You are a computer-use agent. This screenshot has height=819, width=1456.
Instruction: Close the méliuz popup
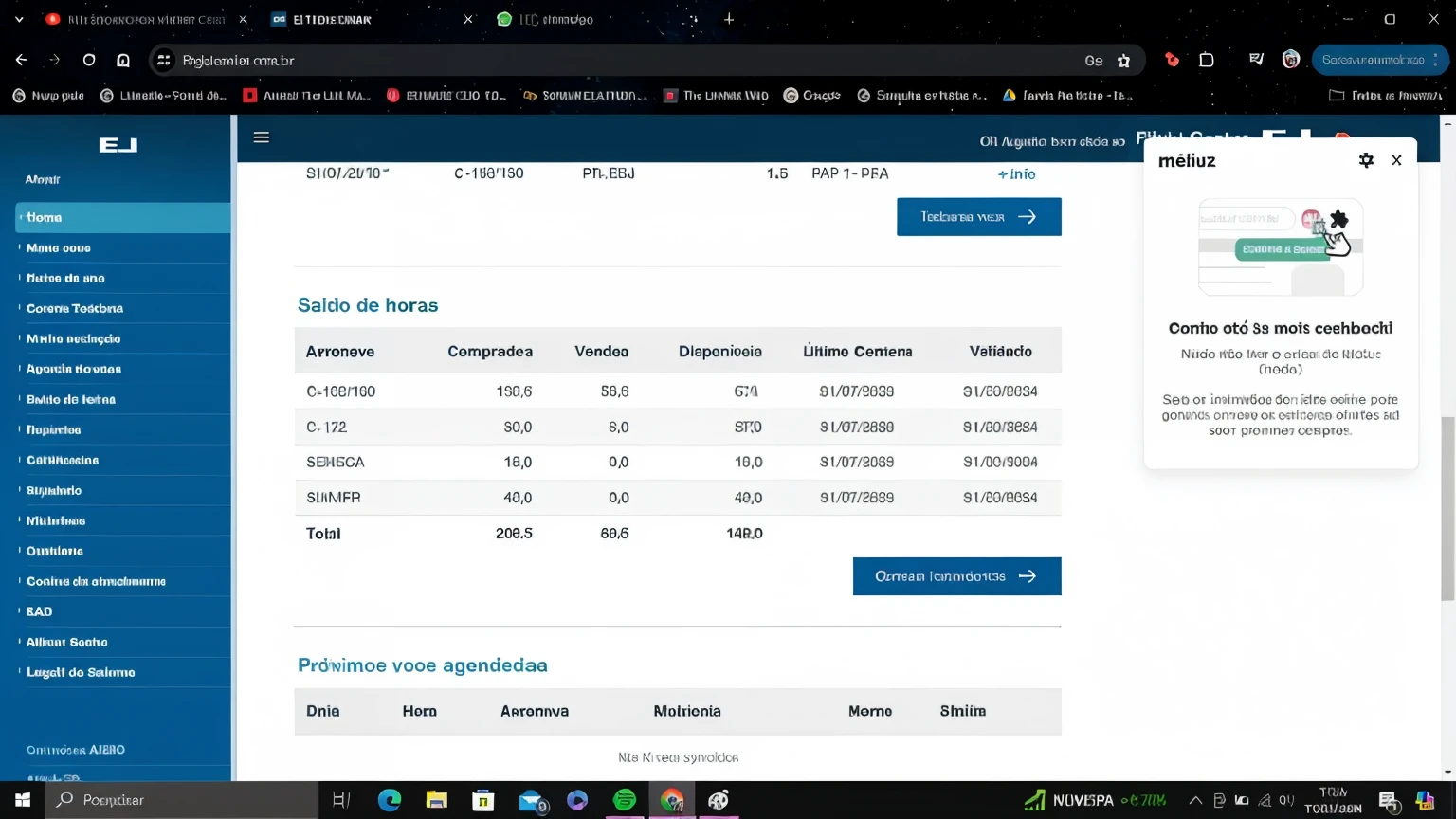(1396, 160)
